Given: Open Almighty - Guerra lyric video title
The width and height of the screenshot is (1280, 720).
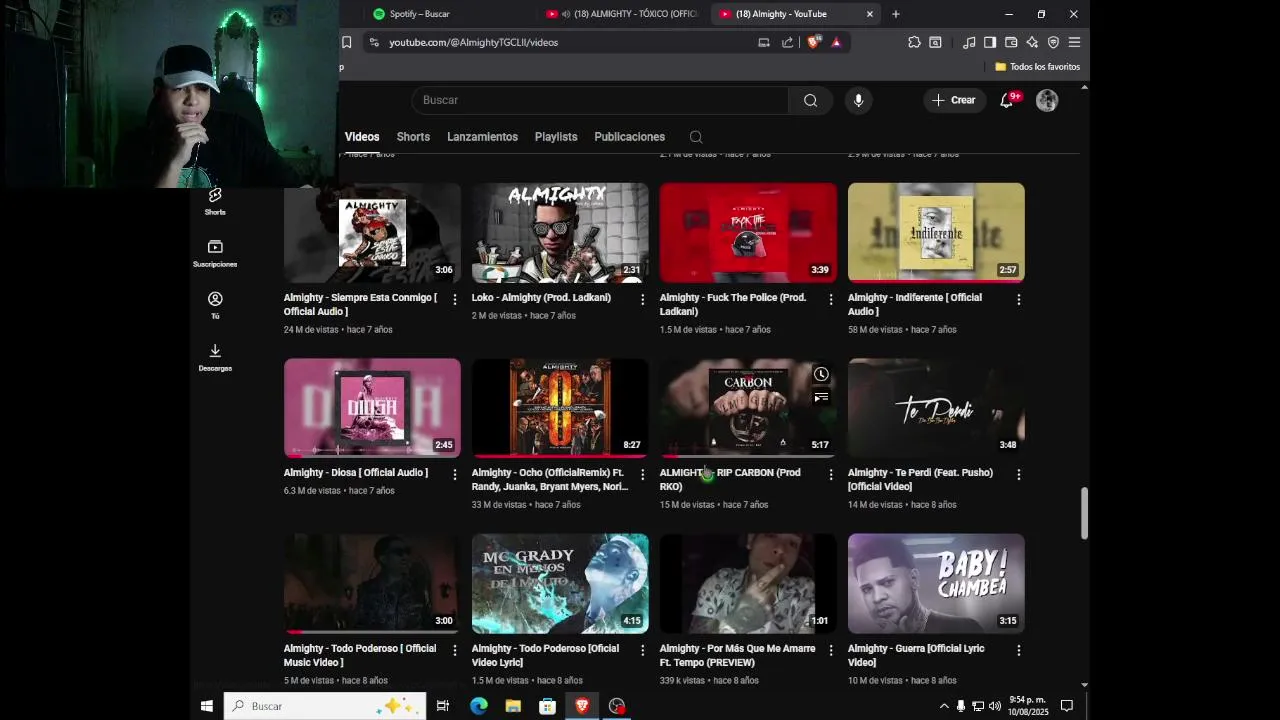Looking at the screenshot, I should pyautogui.click(x=916, y=655).
